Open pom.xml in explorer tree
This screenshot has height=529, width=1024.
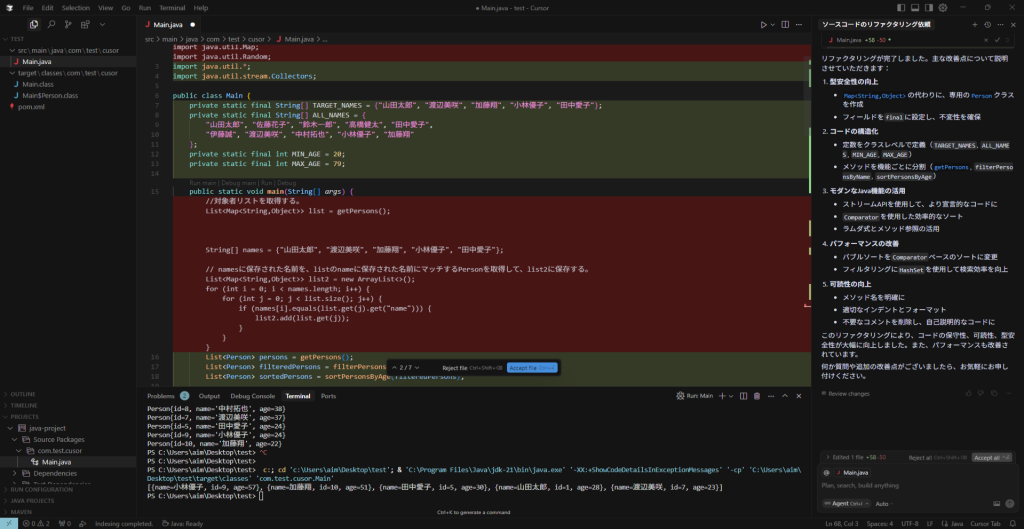coord(31,106)
